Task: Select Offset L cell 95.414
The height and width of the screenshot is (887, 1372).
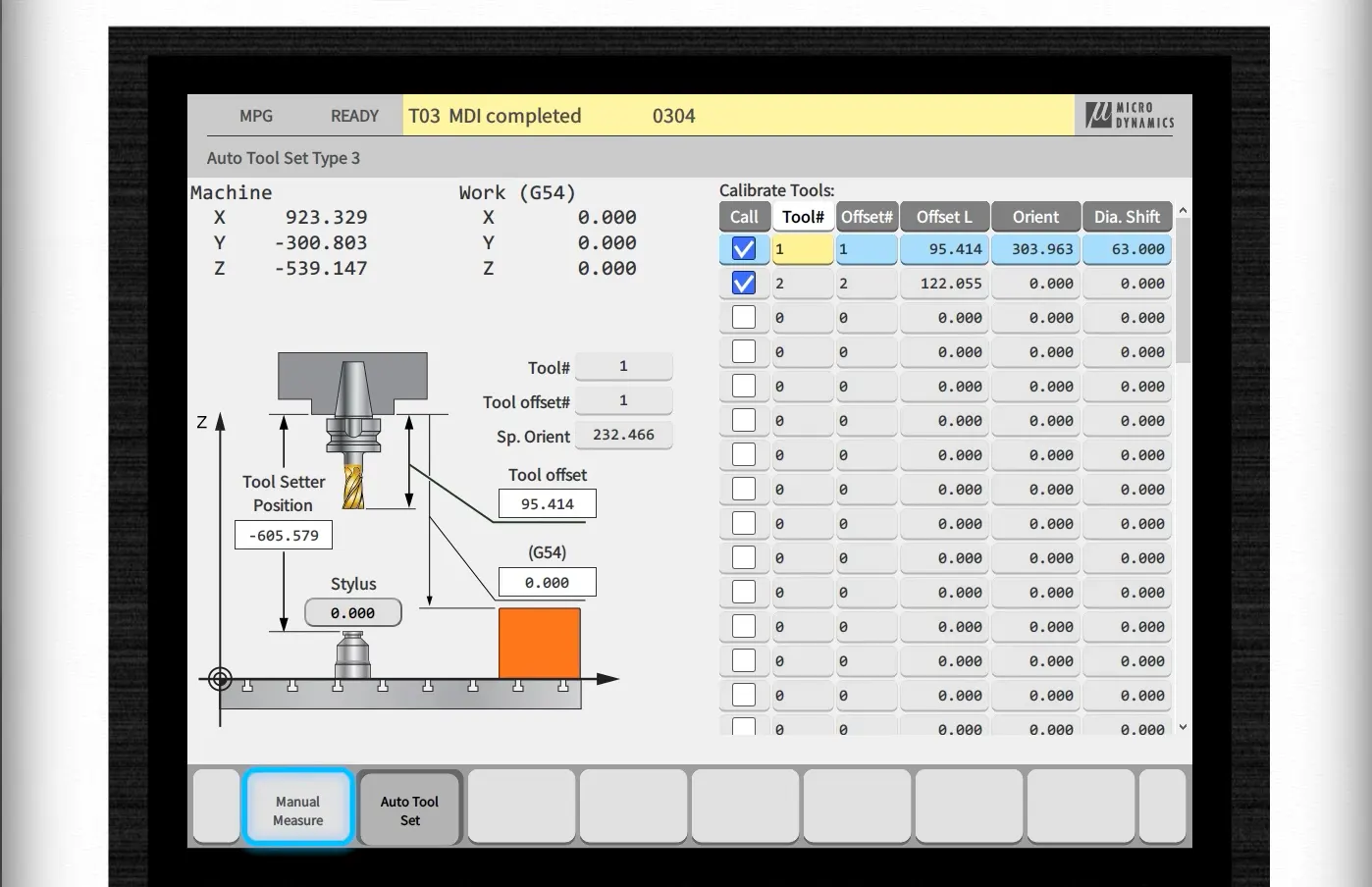Action: point(944,249)
